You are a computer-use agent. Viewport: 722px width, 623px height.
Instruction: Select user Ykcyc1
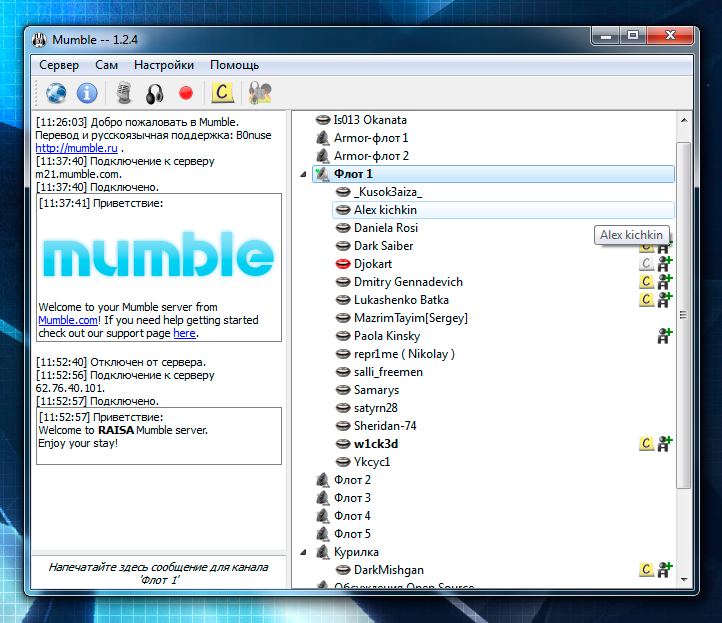pyautogui.click(x=372, y=462)
